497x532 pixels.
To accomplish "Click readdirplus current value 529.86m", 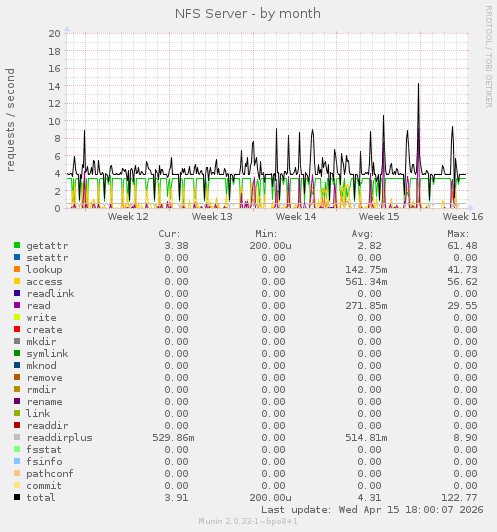I will 173,438.
